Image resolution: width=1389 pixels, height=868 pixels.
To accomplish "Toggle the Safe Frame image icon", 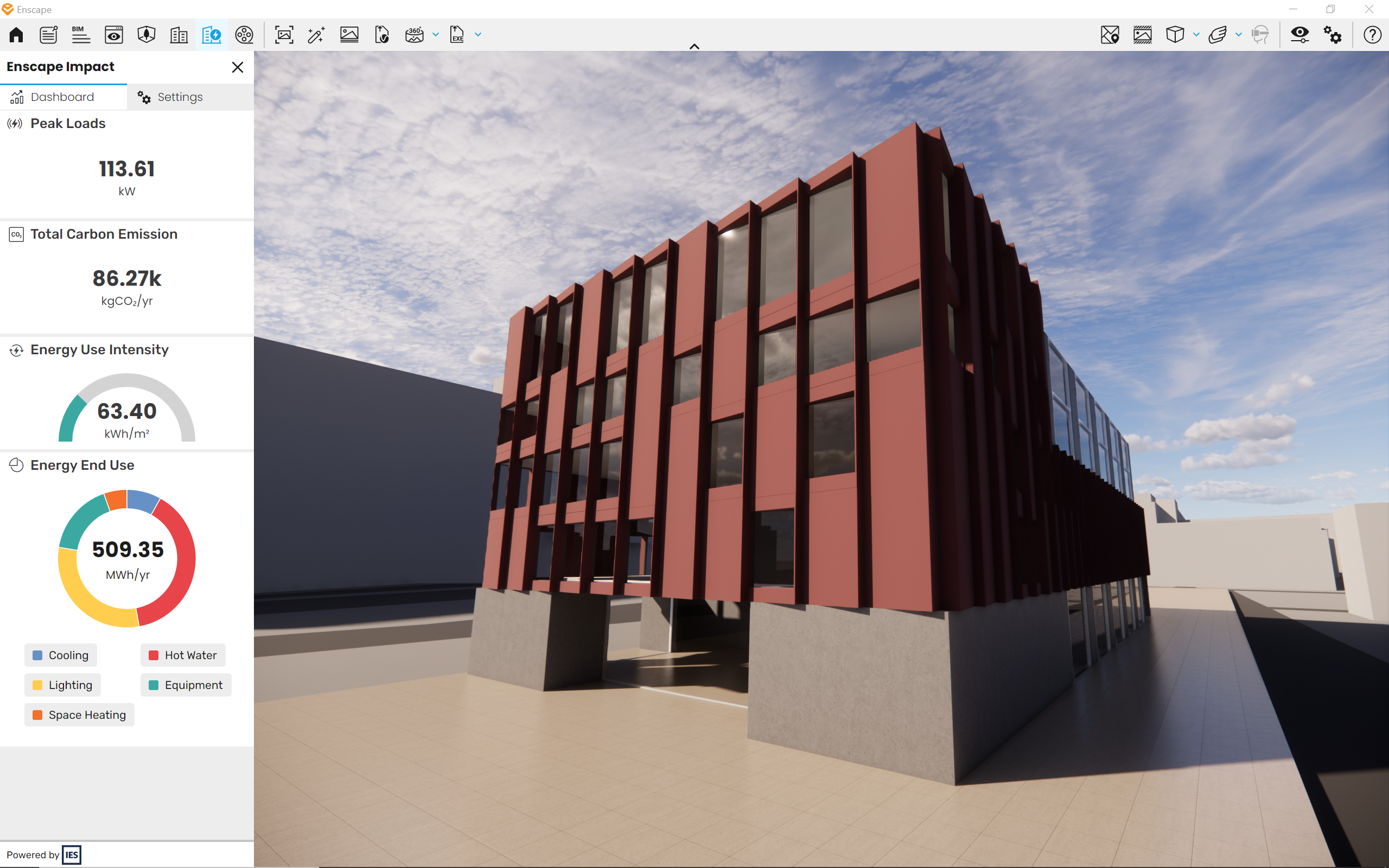I will tap(1142, 35).
